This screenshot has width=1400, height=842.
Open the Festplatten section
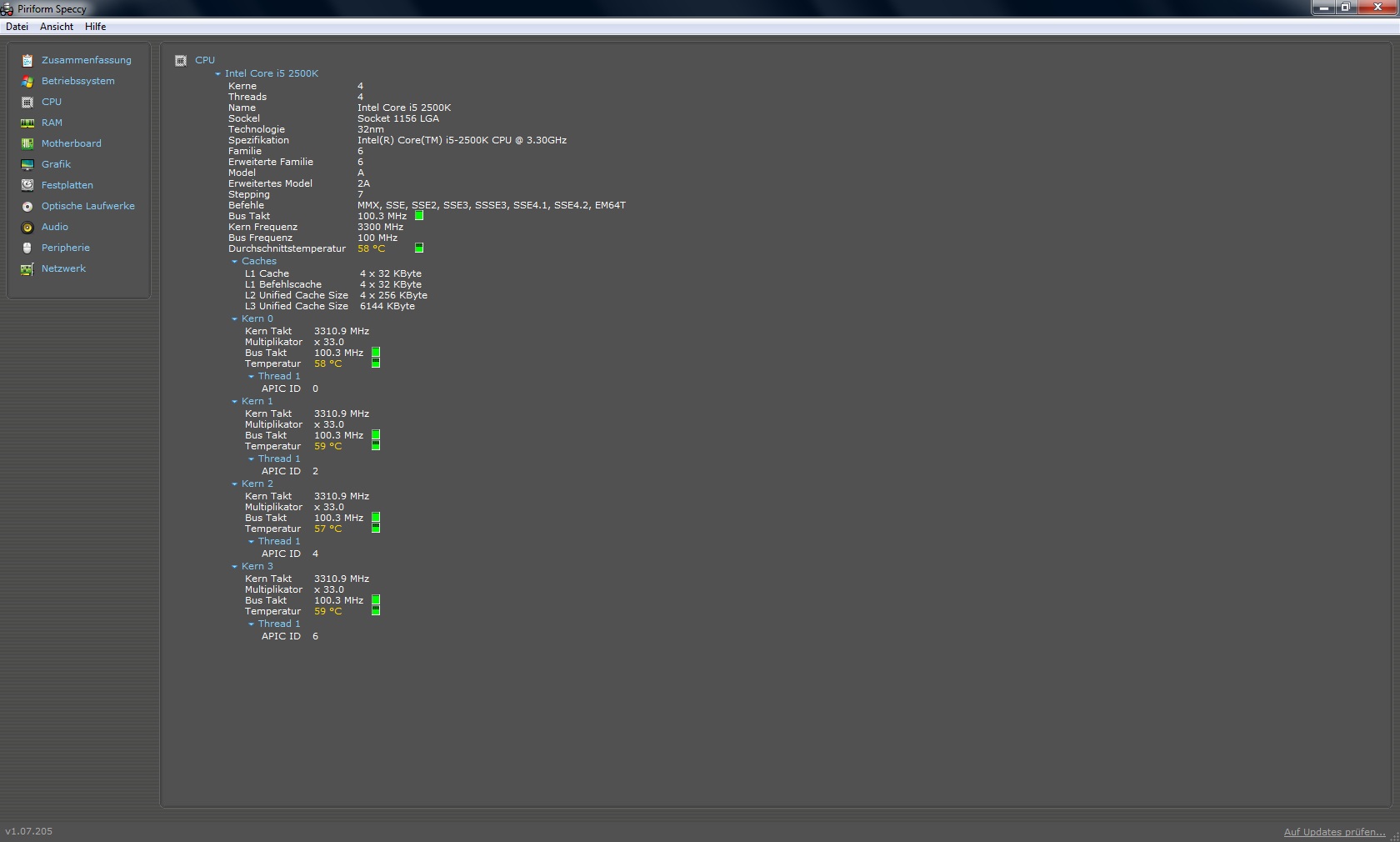(x=67, y=185)
